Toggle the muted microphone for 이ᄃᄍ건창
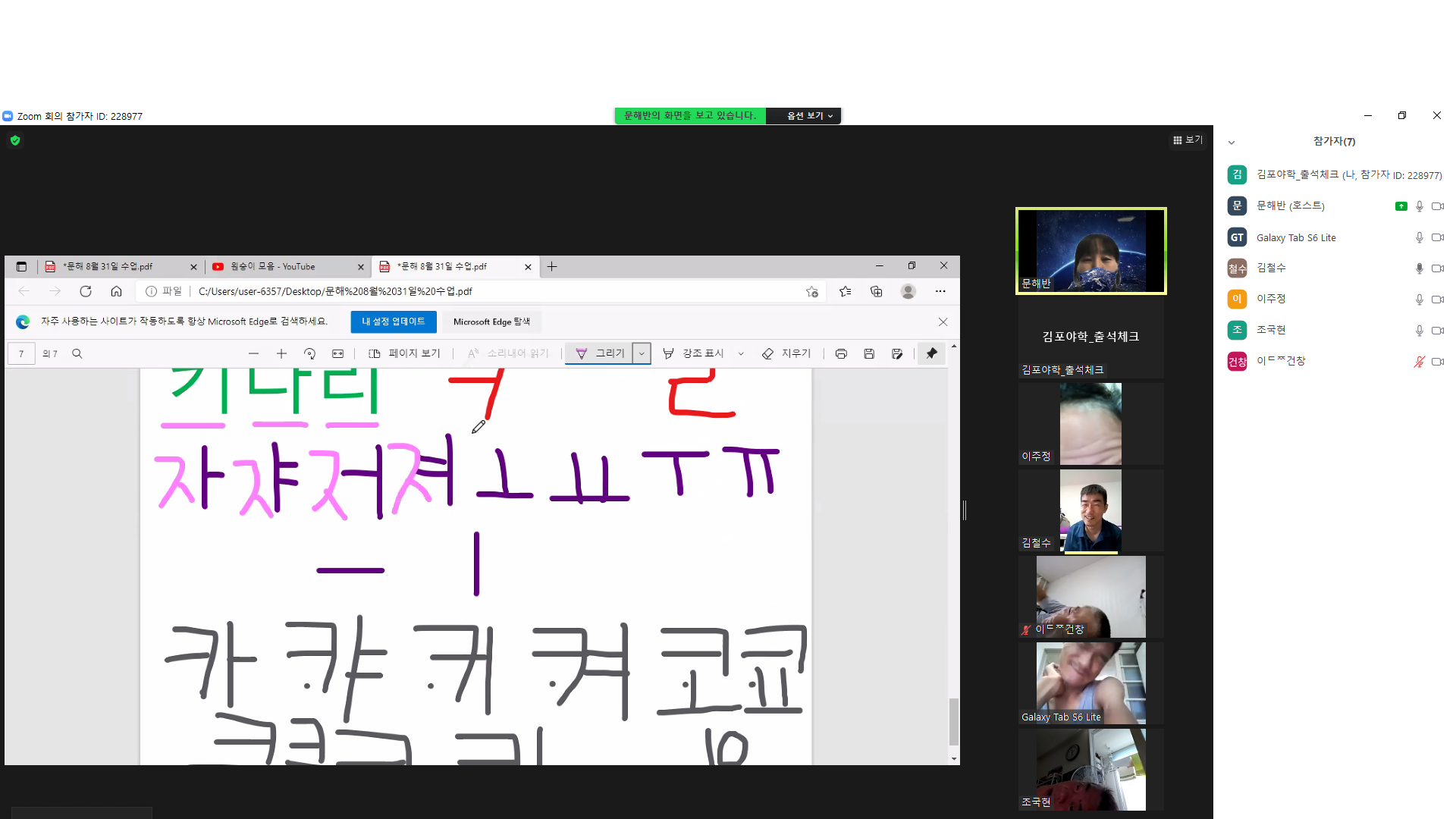 tap(1419, 362)
